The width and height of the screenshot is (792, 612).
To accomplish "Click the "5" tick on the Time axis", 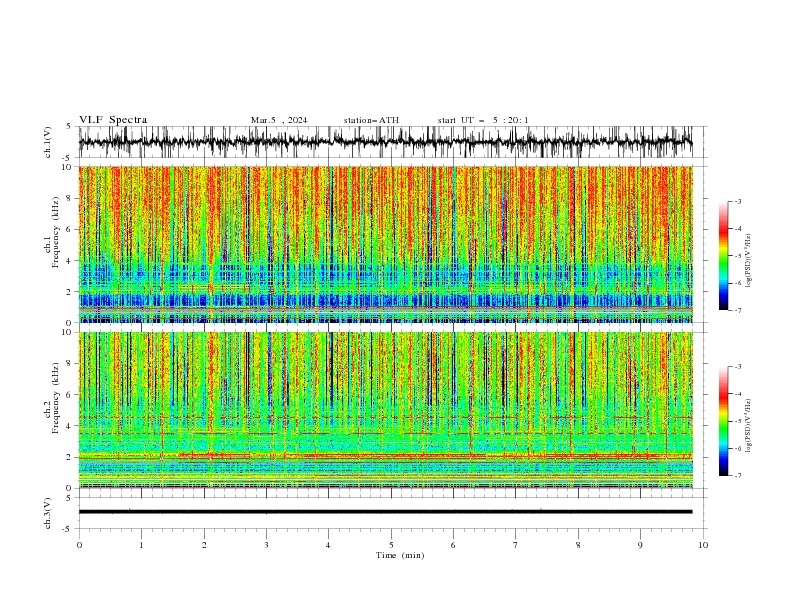I will (391, 545).
